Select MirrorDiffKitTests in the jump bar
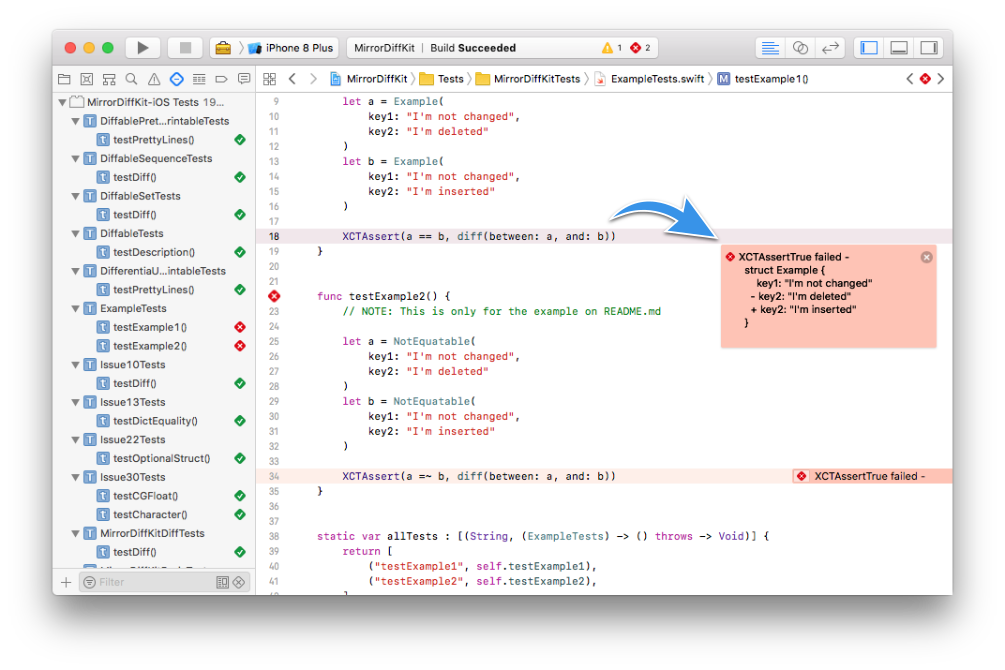The image size is (1005, 670). pos(528,79)
